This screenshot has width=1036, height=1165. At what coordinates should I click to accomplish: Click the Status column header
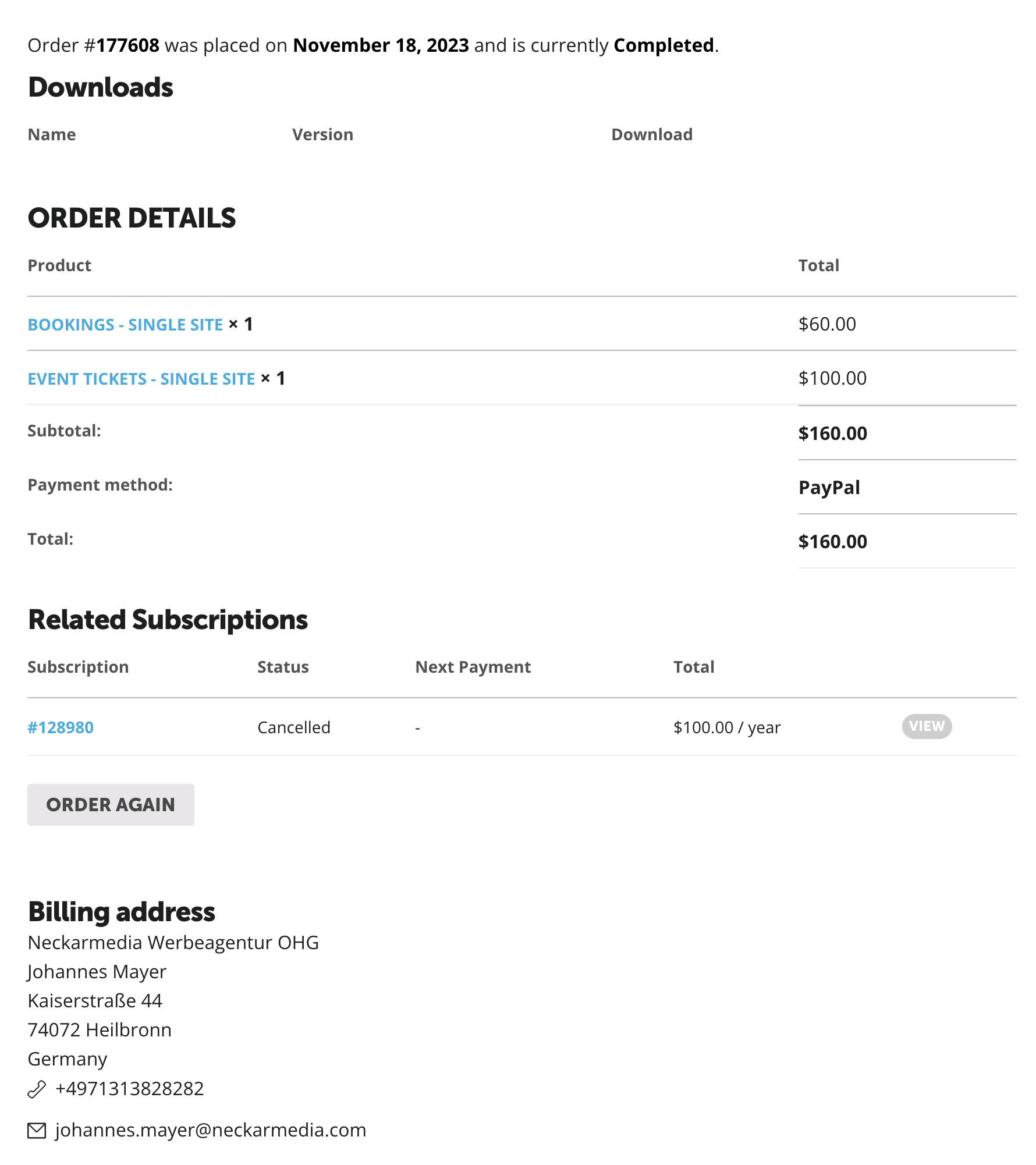(283, 667)
